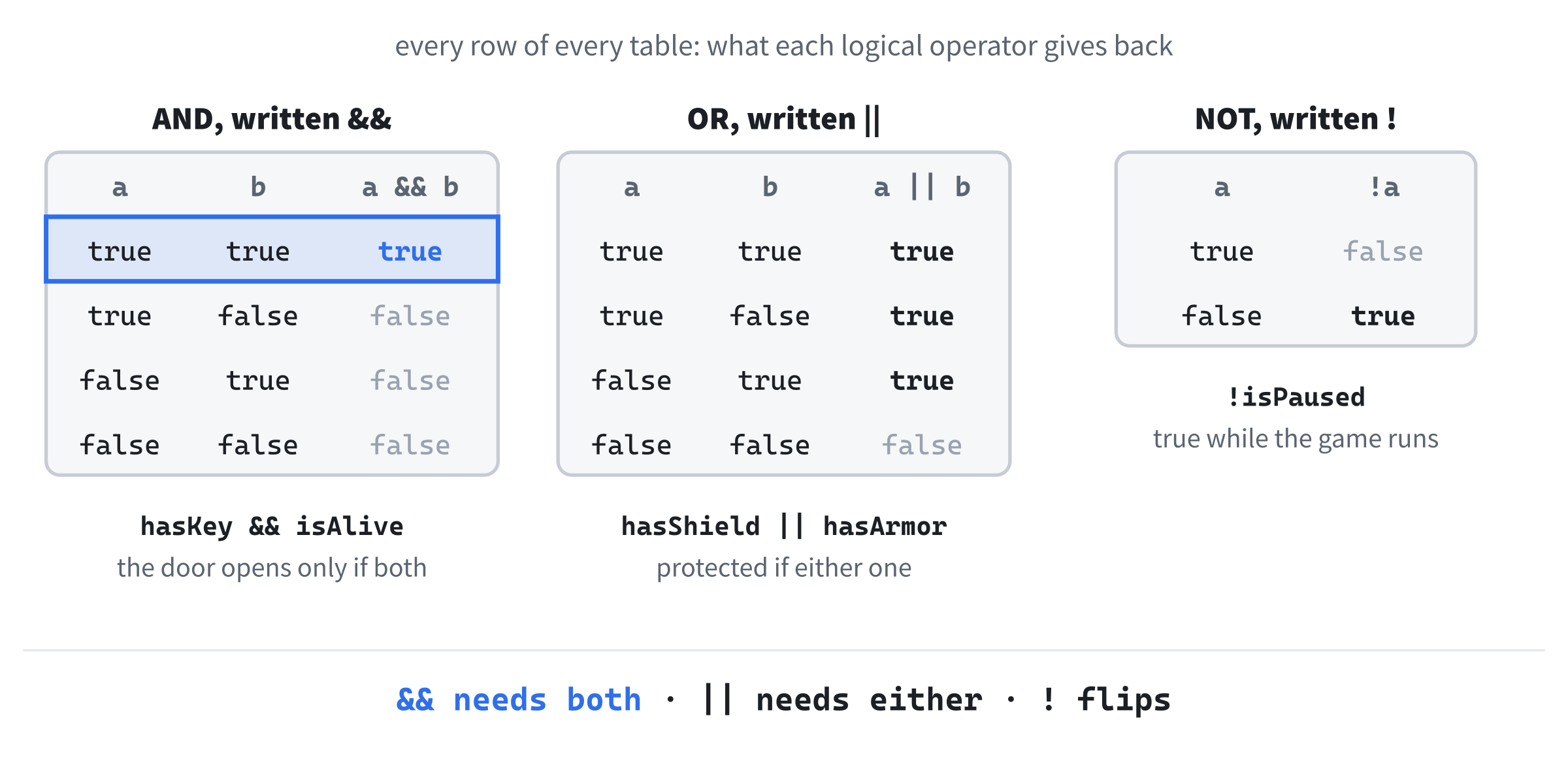Click the 'hasKey && isAlive' code example

pos(272,526)
